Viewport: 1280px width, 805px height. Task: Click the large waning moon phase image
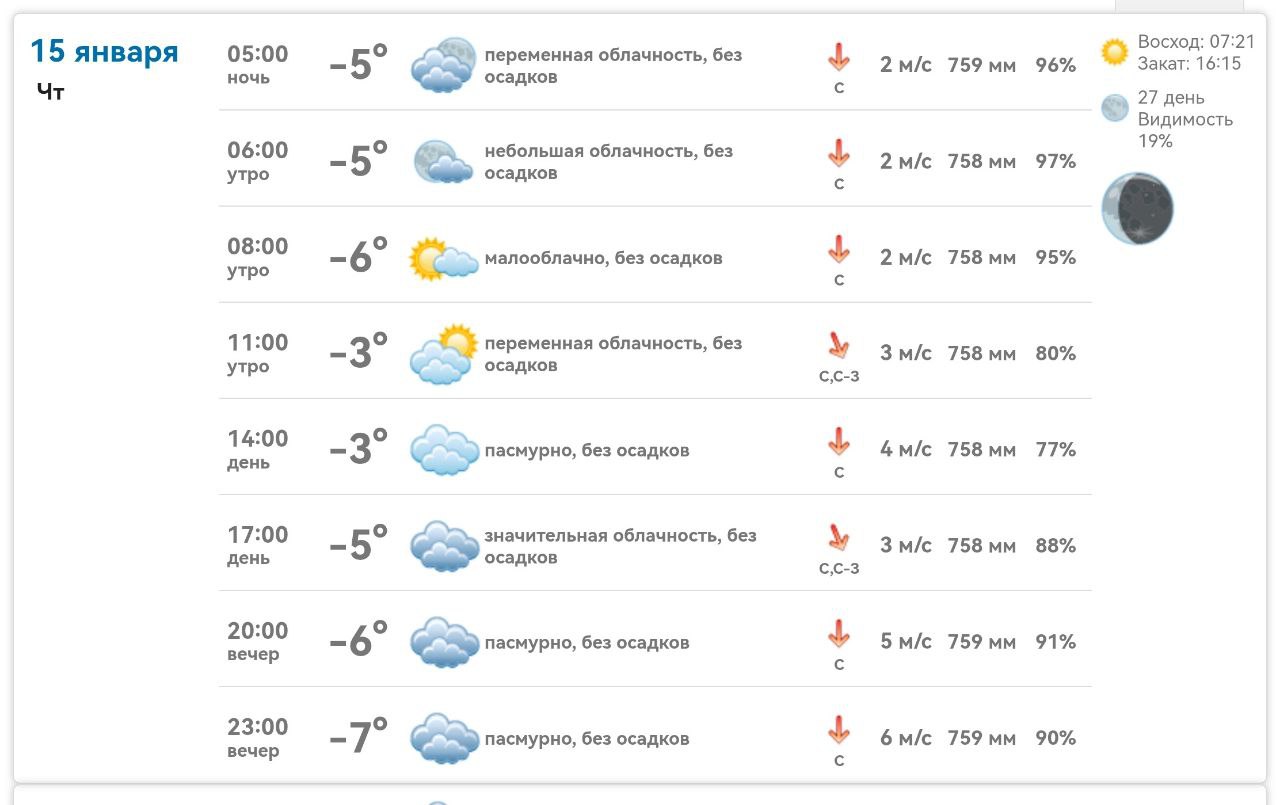pos(1138,208)
